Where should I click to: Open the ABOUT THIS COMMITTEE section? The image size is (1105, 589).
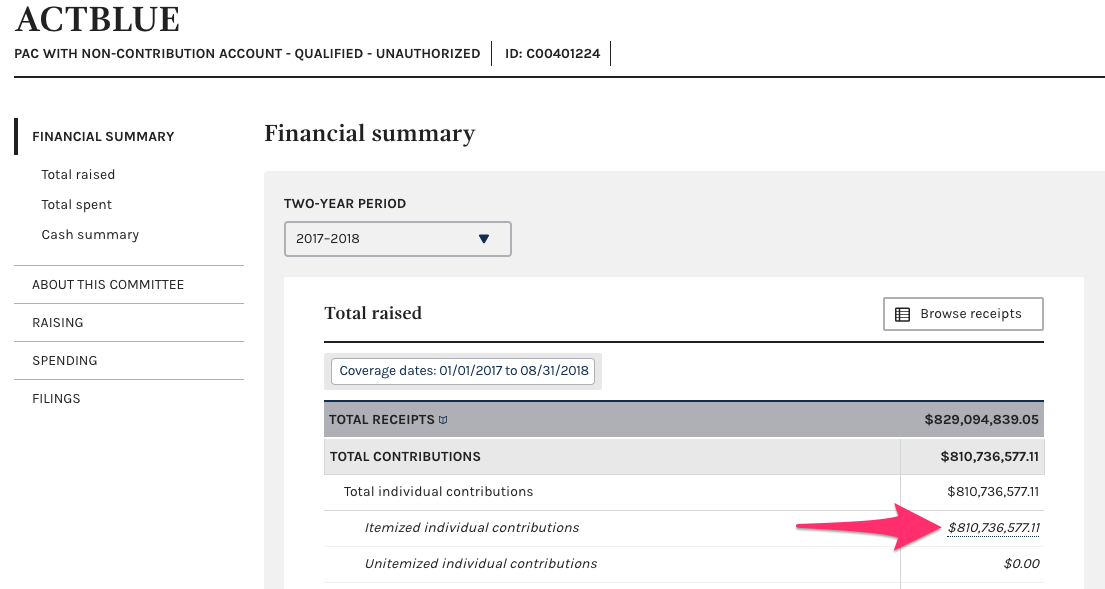tap(108, 285)
